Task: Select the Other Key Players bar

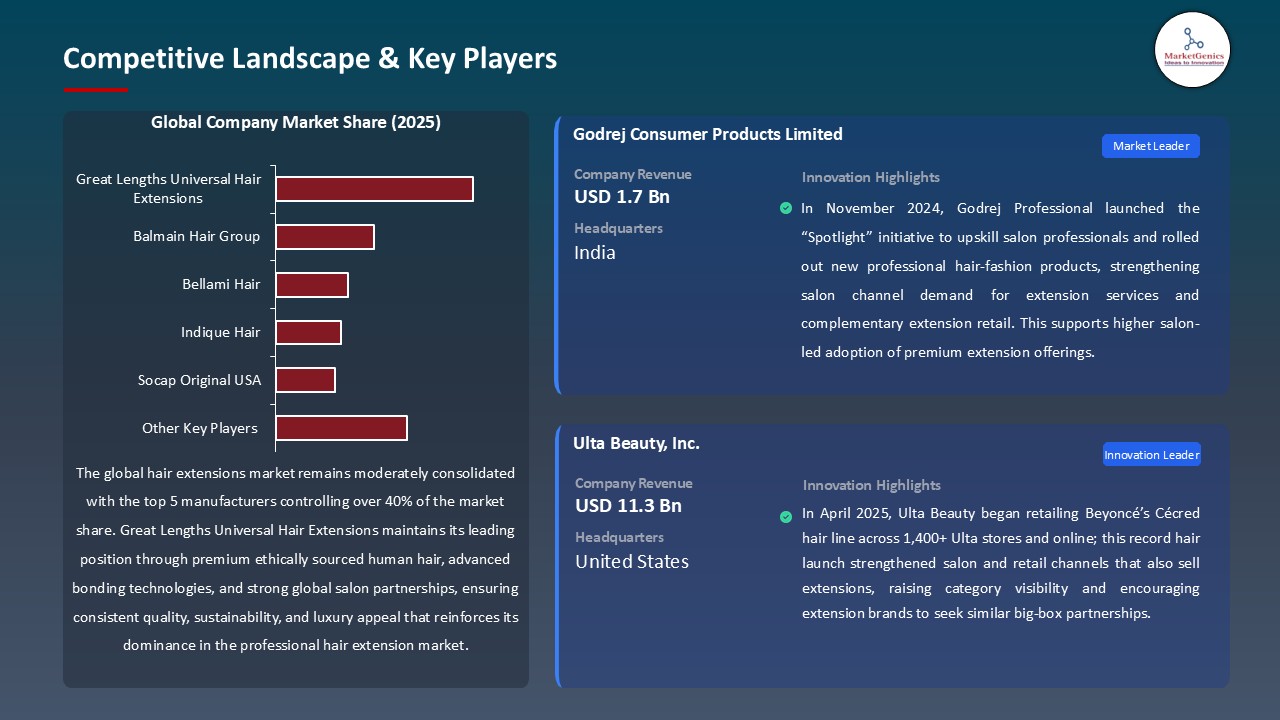Action: coord(342,427)
